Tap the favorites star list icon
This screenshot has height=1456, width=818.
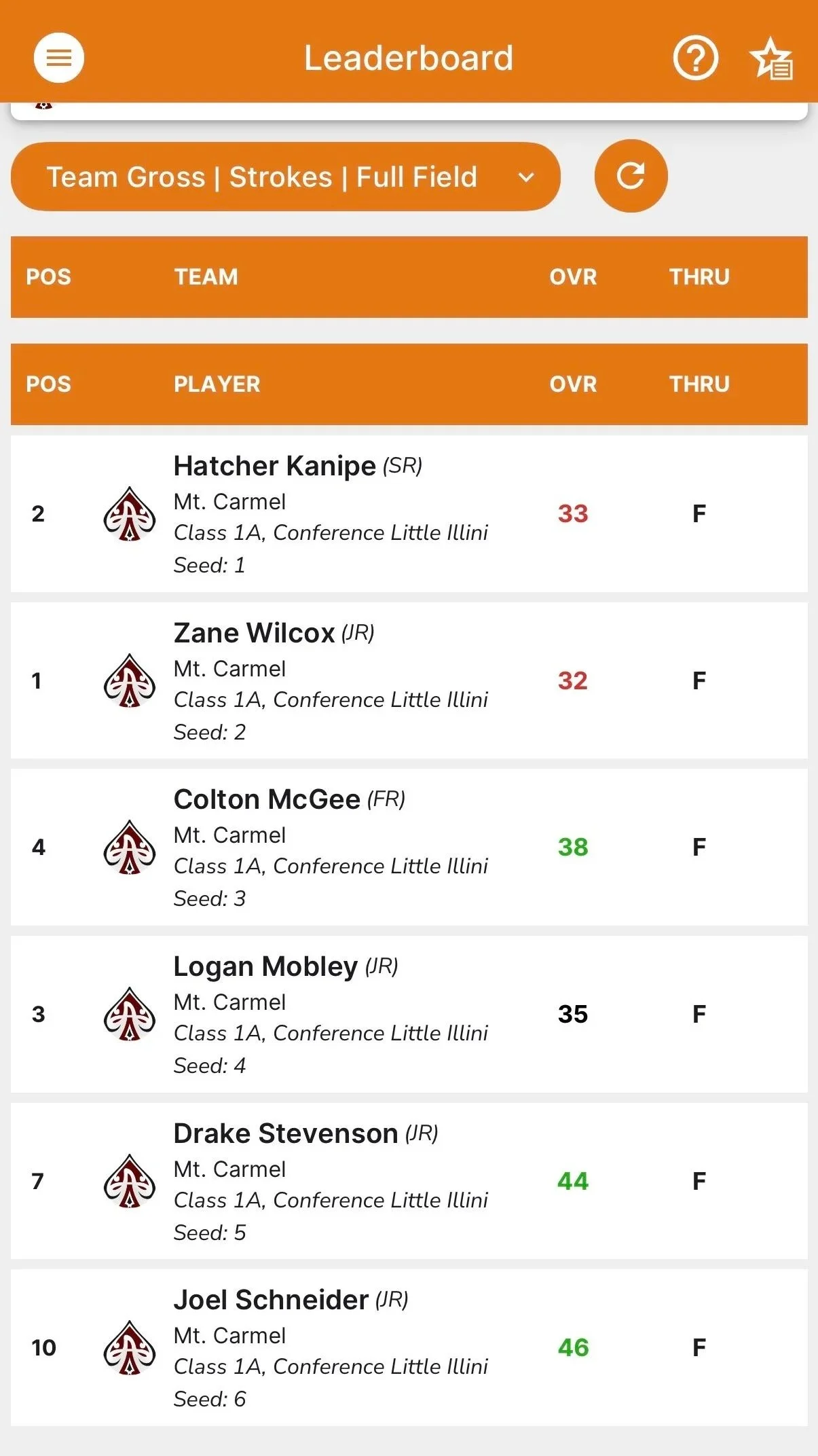click(x=771, y=59)
